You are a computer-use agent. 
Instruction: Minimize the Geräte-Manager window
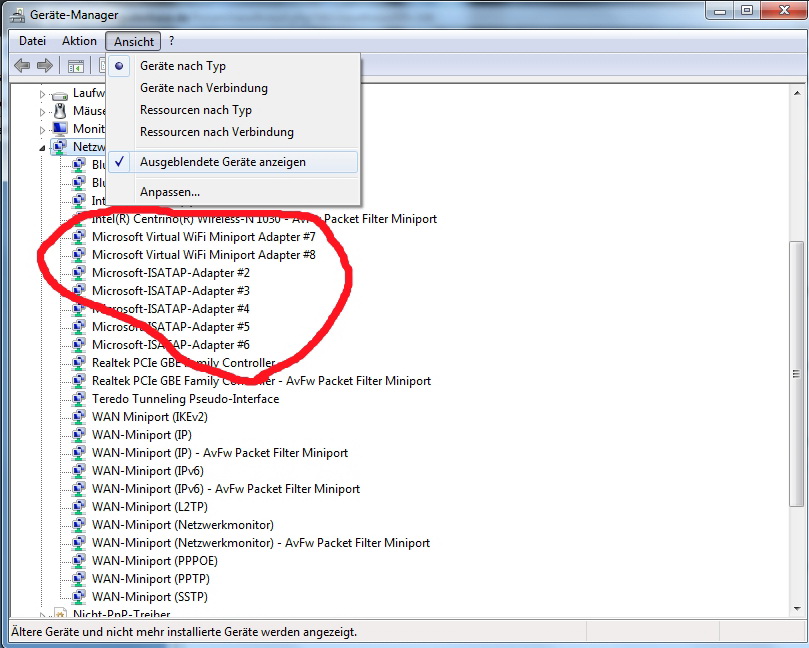[x=721, y=10]
